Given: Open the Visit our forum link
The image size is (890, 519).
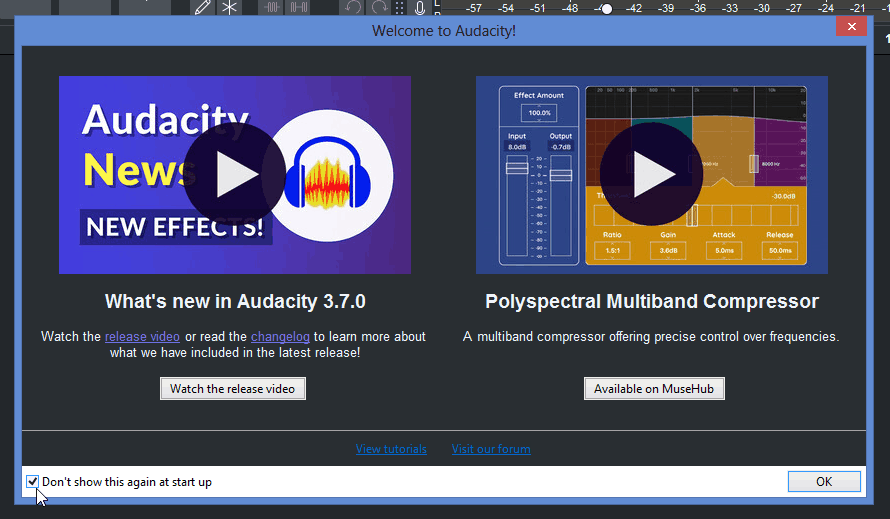Looking at the screenshot, I should pos(491,449).
